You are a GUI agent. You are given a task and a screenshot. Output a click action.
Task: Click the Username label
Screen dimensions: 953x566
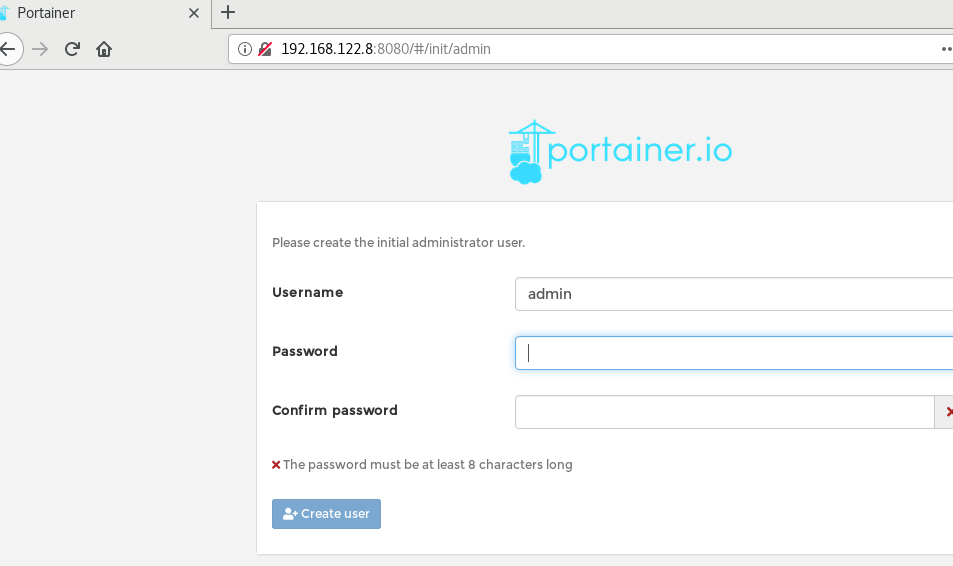(308, 292)
